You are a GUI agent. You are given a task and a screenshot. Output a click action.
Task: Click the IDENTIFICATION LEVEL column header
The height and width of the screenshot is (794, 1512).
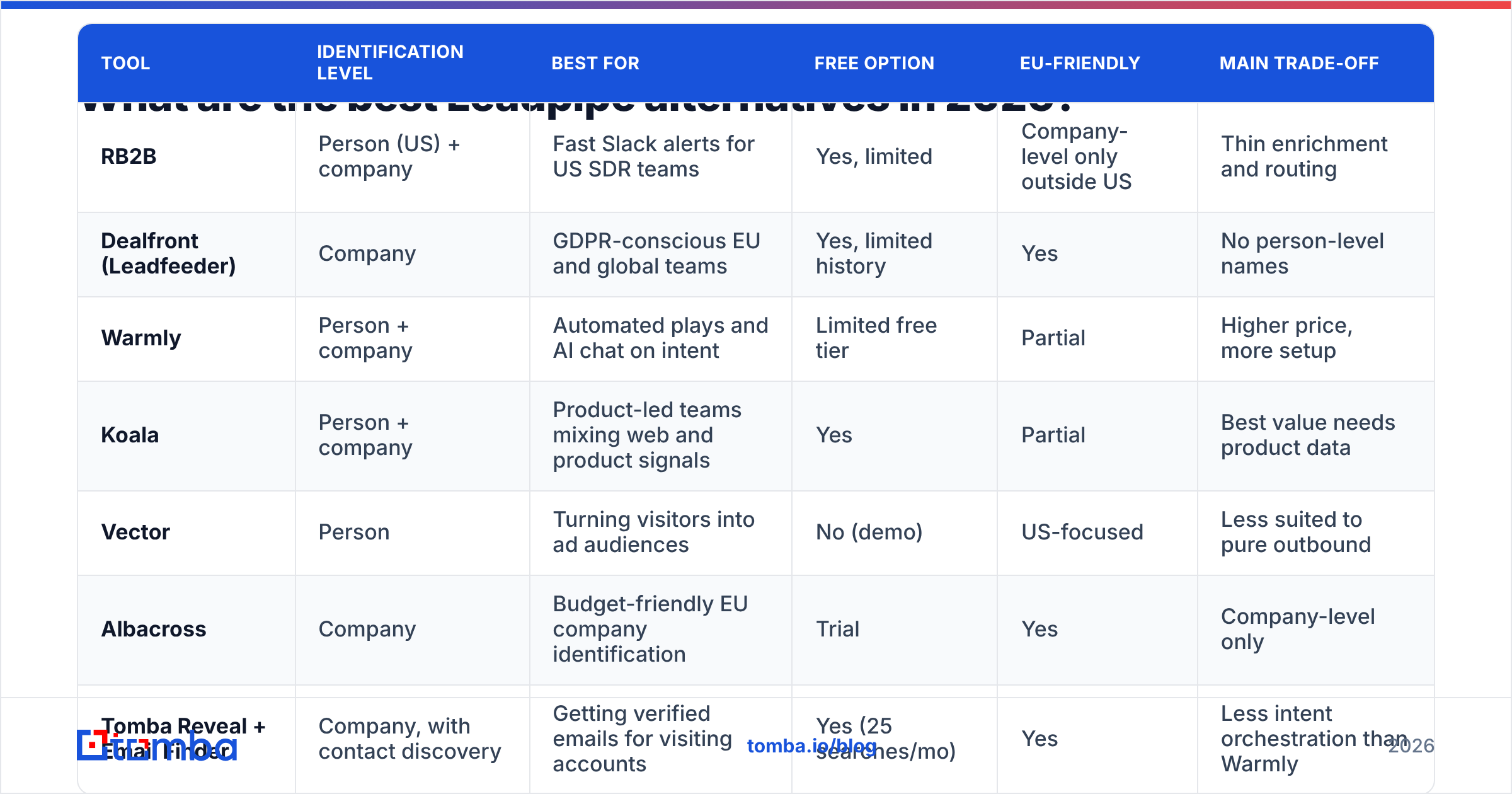point(390,62)
